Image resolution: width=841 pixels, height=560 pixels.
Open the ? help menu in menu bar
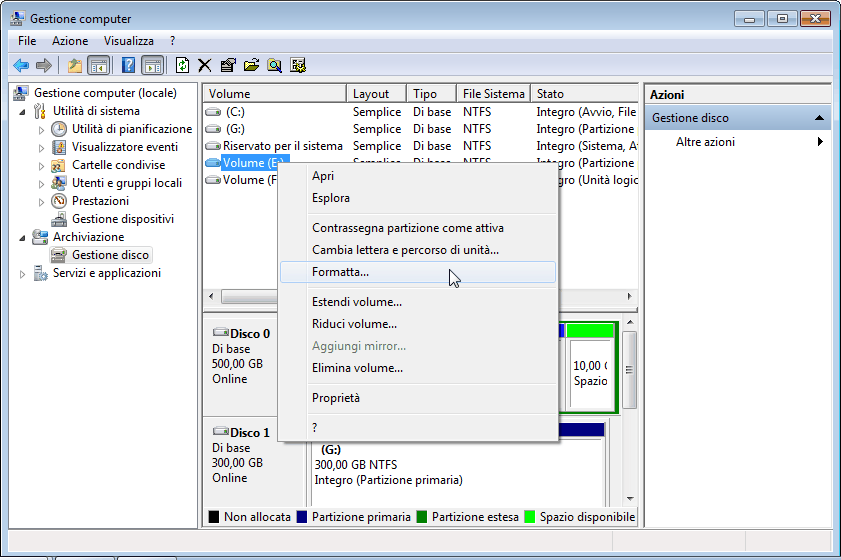[172, 41]
